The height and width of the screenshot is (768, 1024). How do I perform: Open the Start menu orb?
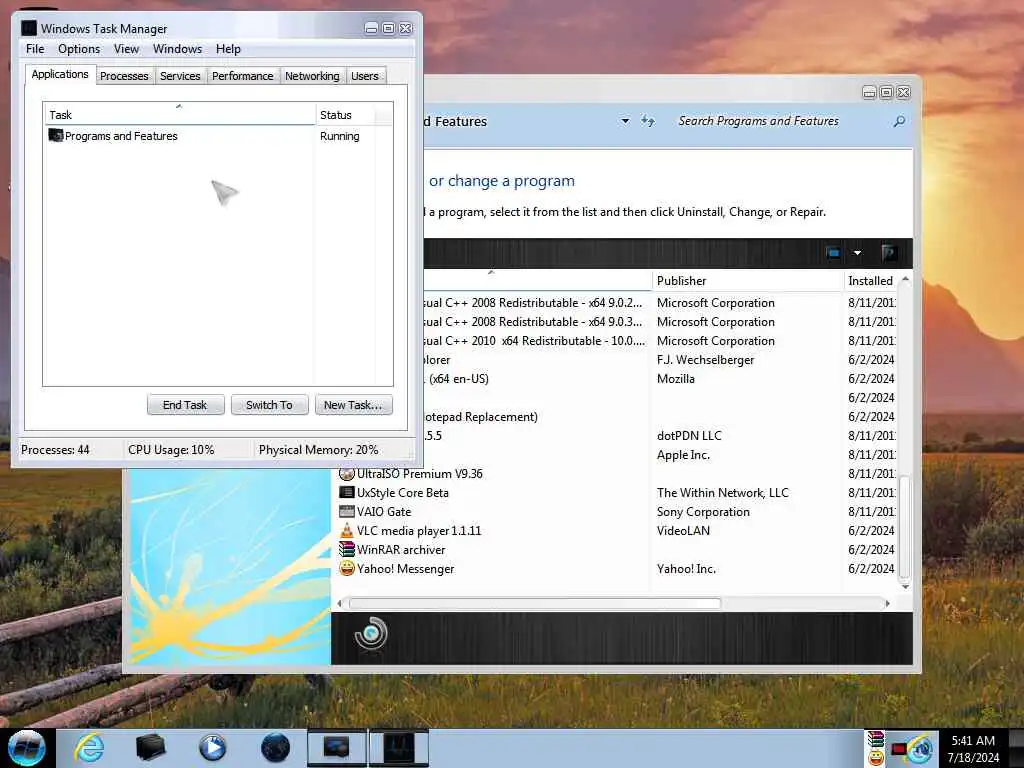coord(26,748)
